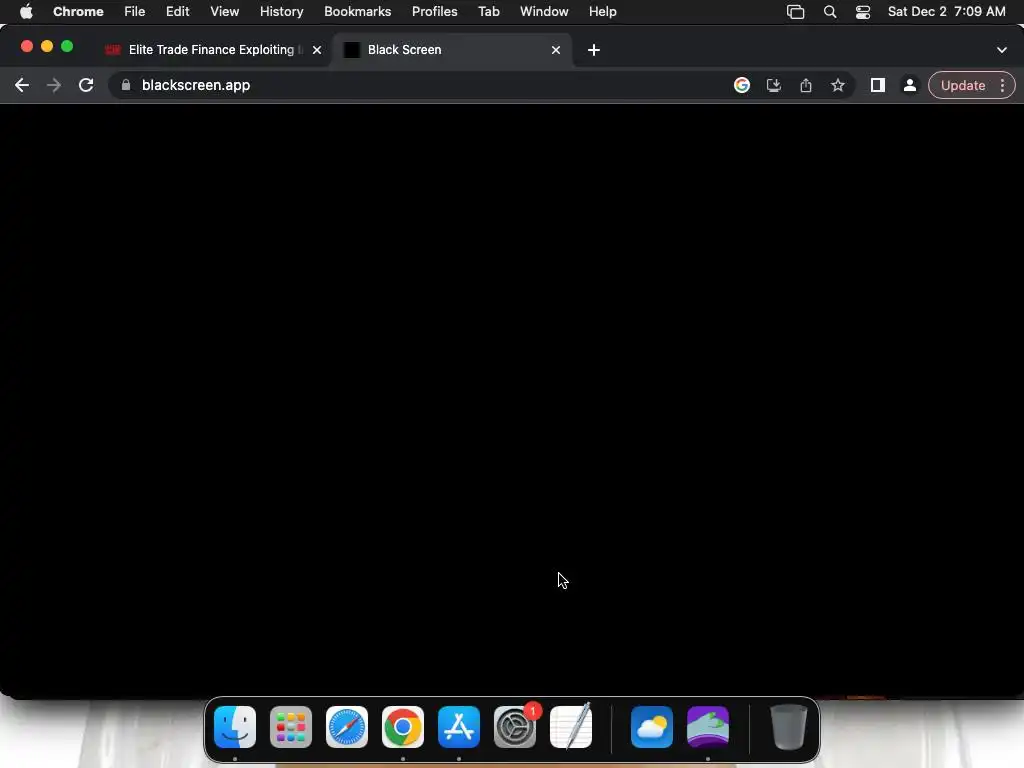1024x768 pixels.
Task: Open the Profiles menu
Action: tap(434, 12)
